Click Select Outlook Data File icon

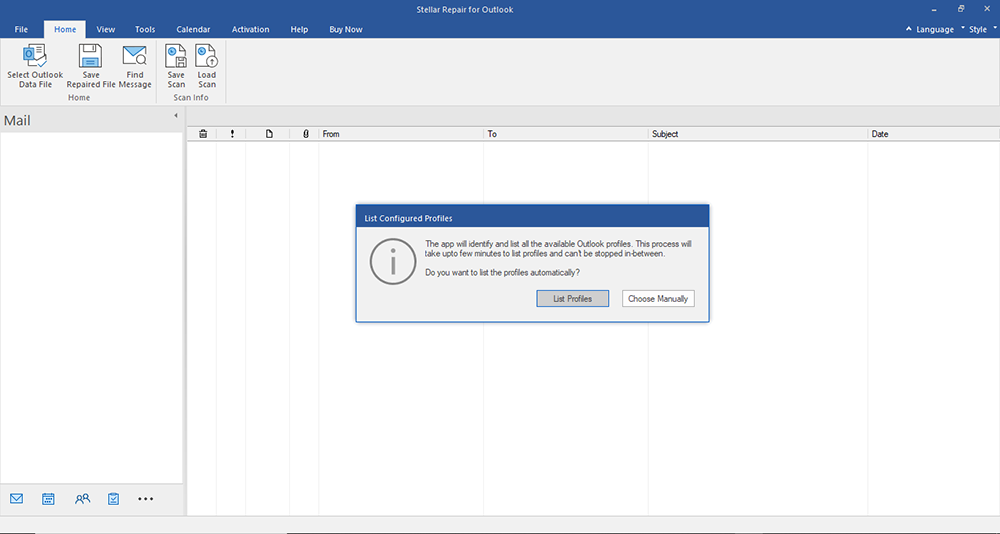(x=35, y=56)
